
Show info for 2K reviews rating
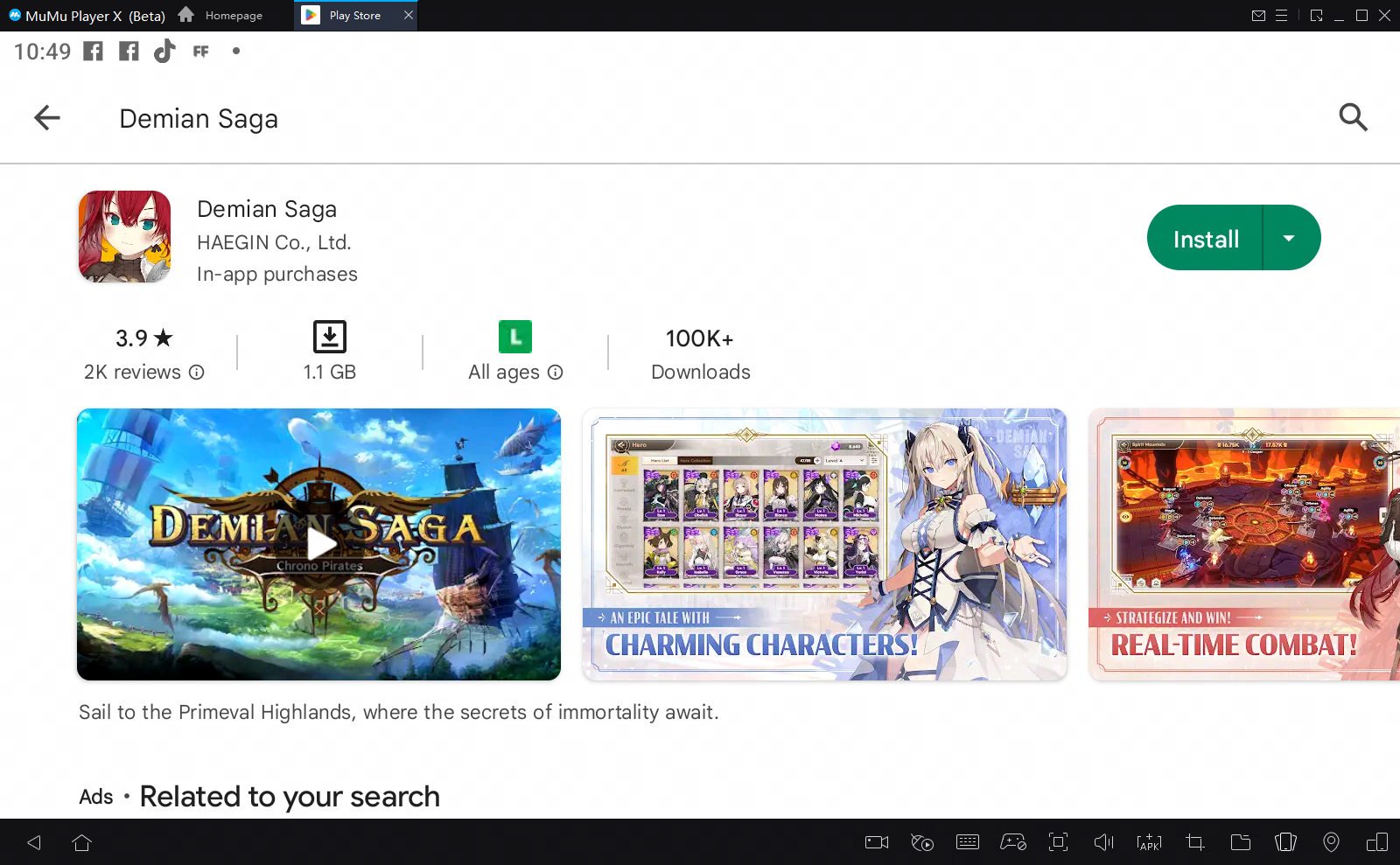coord(197,373)
